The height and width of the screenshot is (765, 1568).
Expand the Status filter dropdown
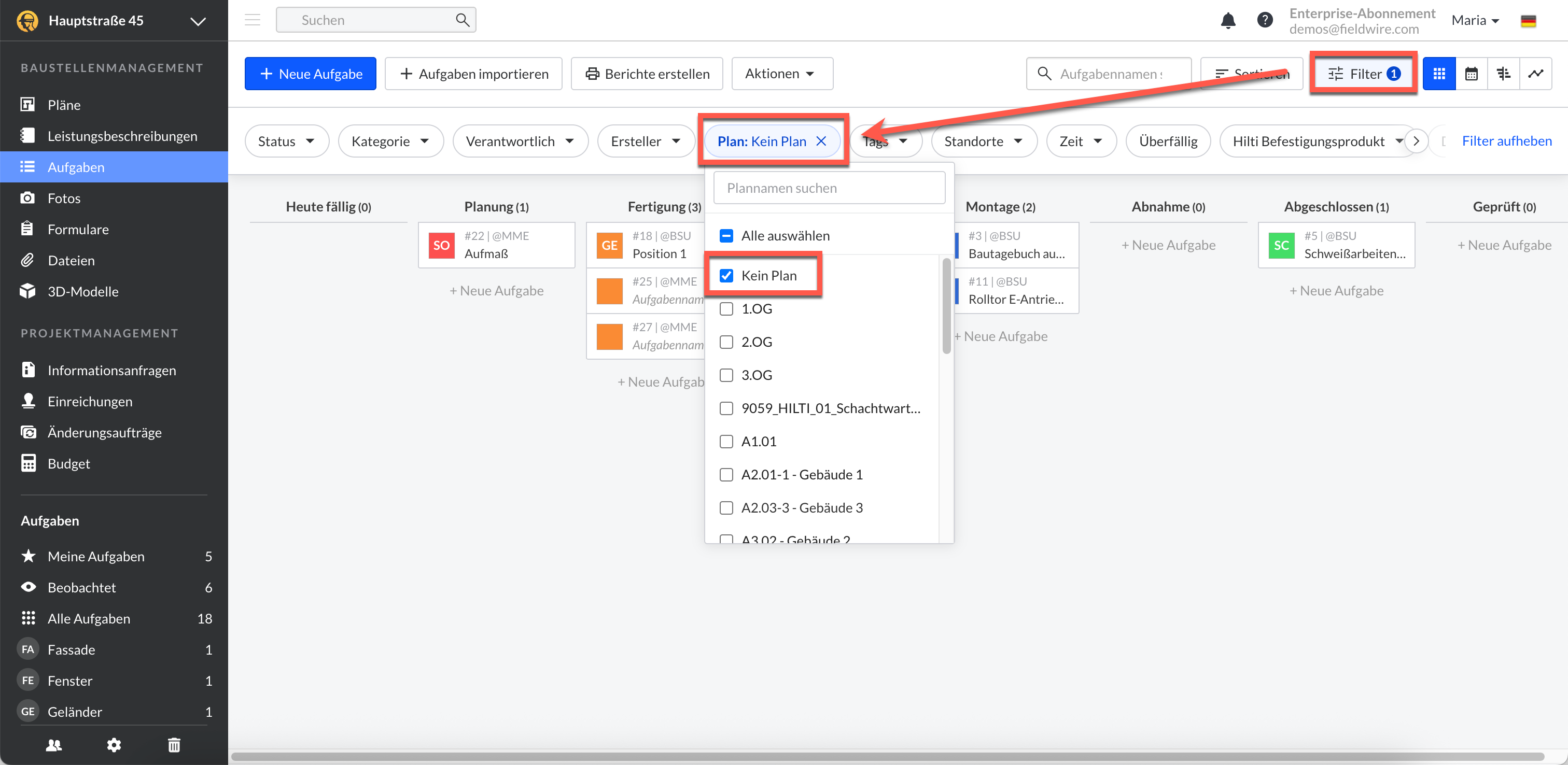point(287,141)
